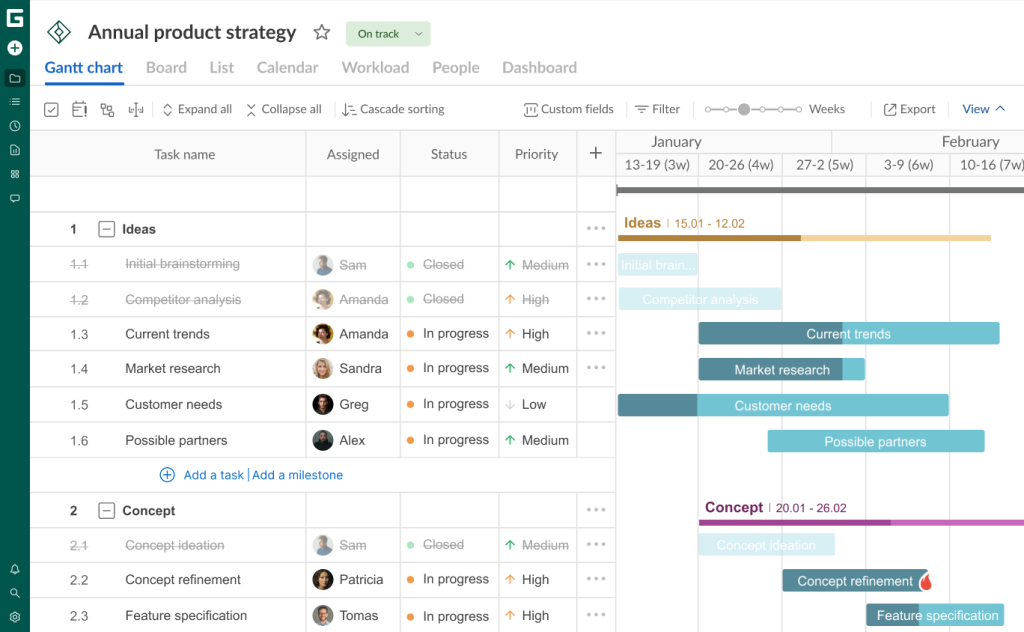This screenshot has height=632, width=1024.
Task: Open the View dropdown menu
Action: pos(983,108)
